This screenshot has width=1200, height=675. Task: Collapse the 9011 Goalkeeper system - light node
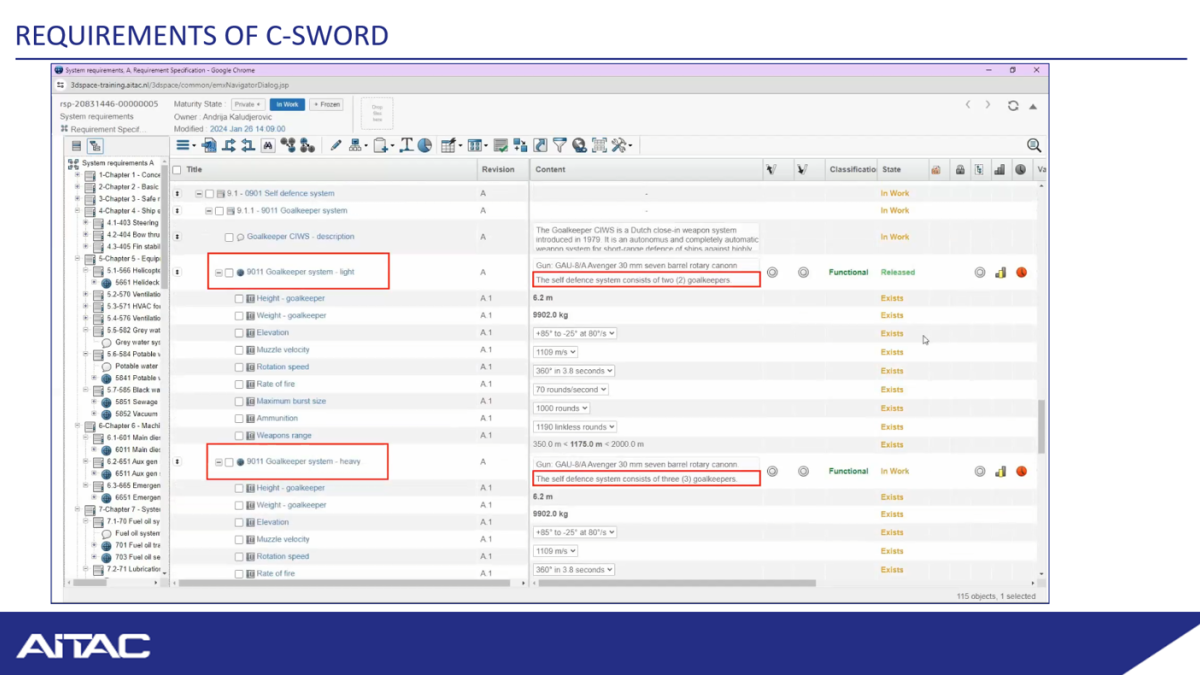[219, 272]
